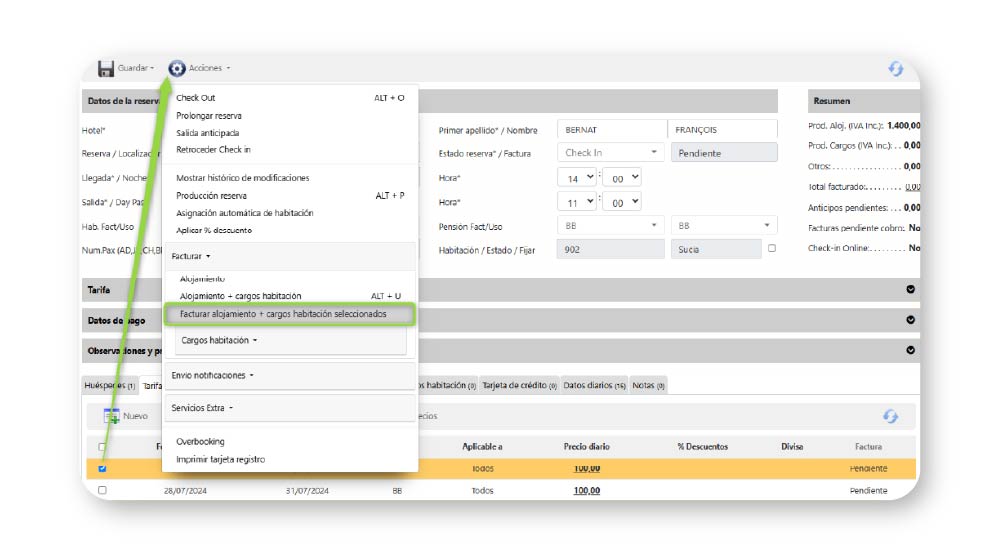The image size is (1000, 559).
Task: Click the Nuevo calendar-plus icon
Action: coord(112,416)
